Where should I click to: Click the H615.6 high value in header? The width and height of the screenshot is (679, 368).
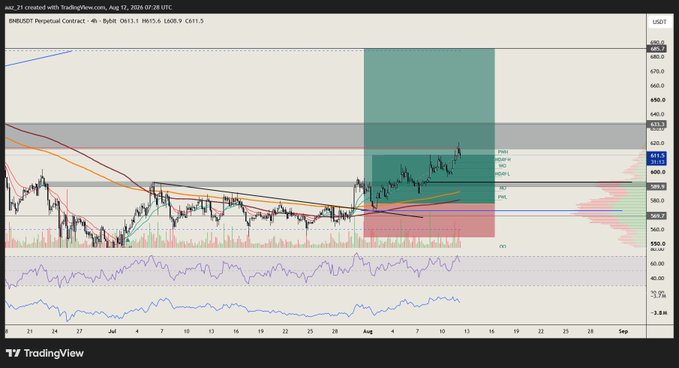point(151,21)
